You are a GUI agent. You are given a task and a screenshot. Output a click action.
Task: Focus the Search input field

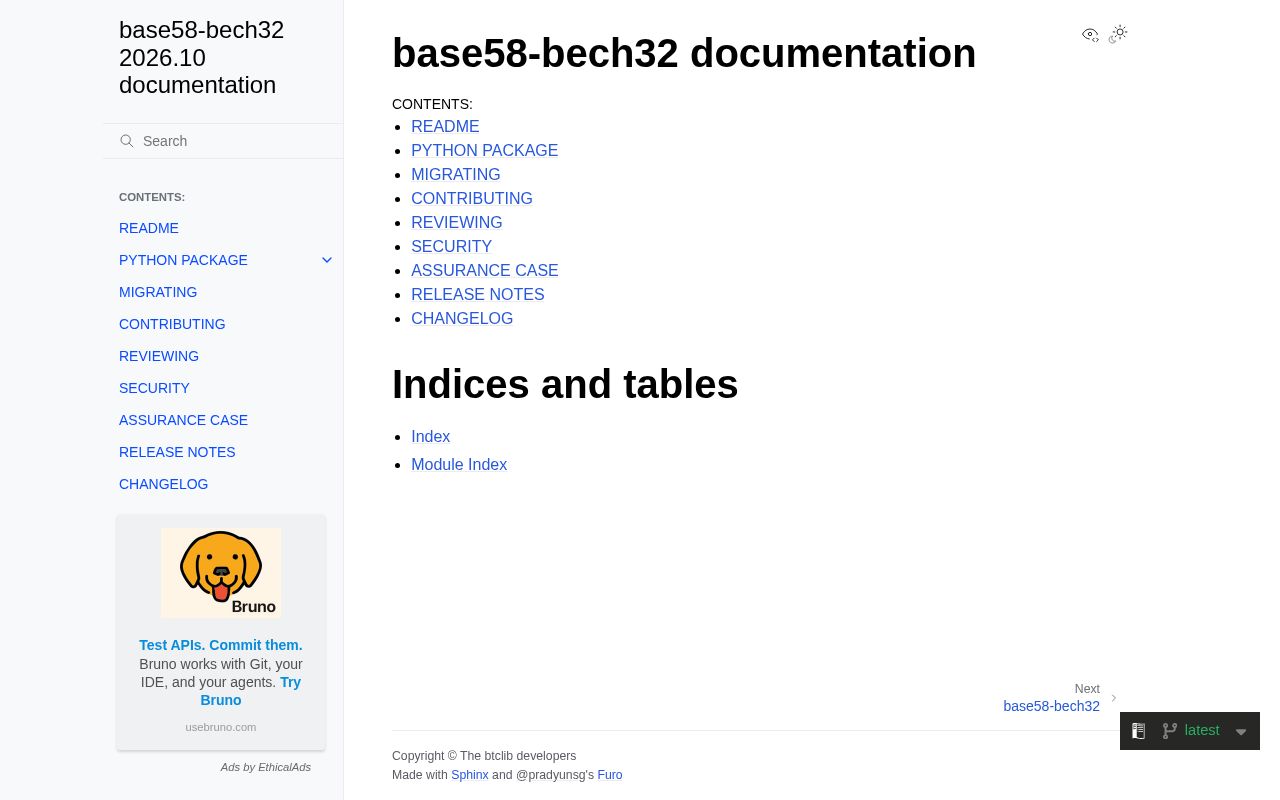tap(223, 141)
